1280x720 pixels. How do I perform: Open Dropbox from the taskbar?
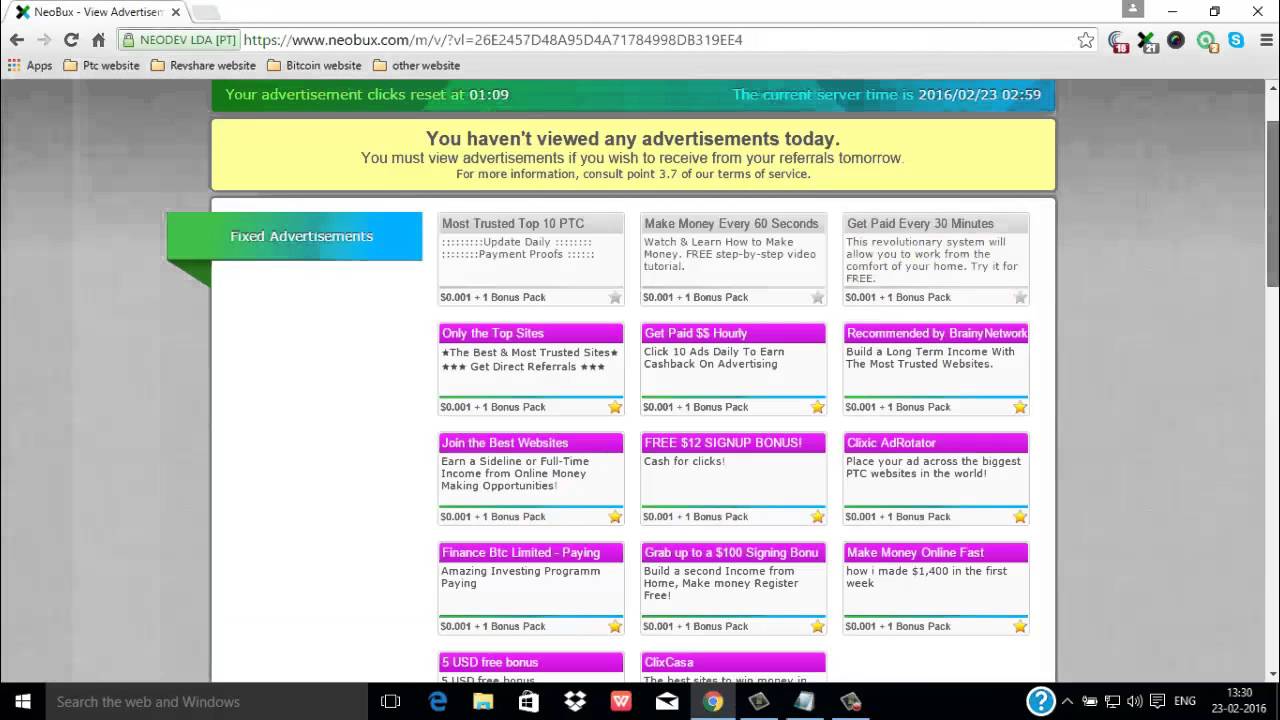[x=575, y=702]
